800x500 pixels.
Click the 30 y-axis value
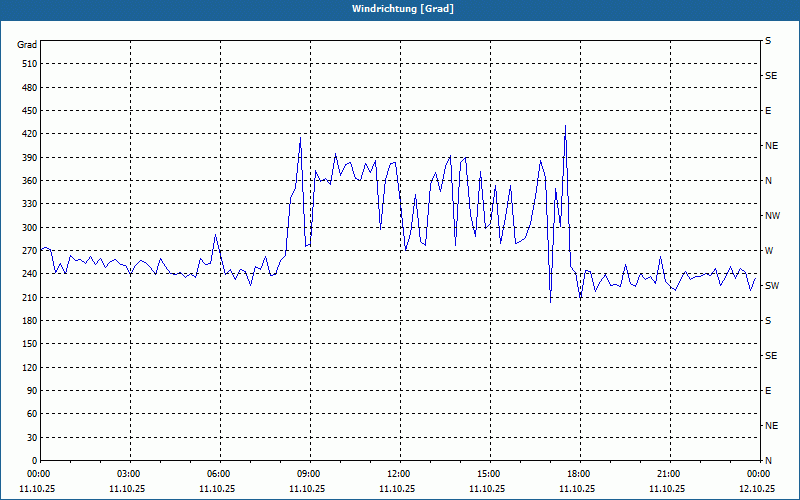(x=32, y=437)
